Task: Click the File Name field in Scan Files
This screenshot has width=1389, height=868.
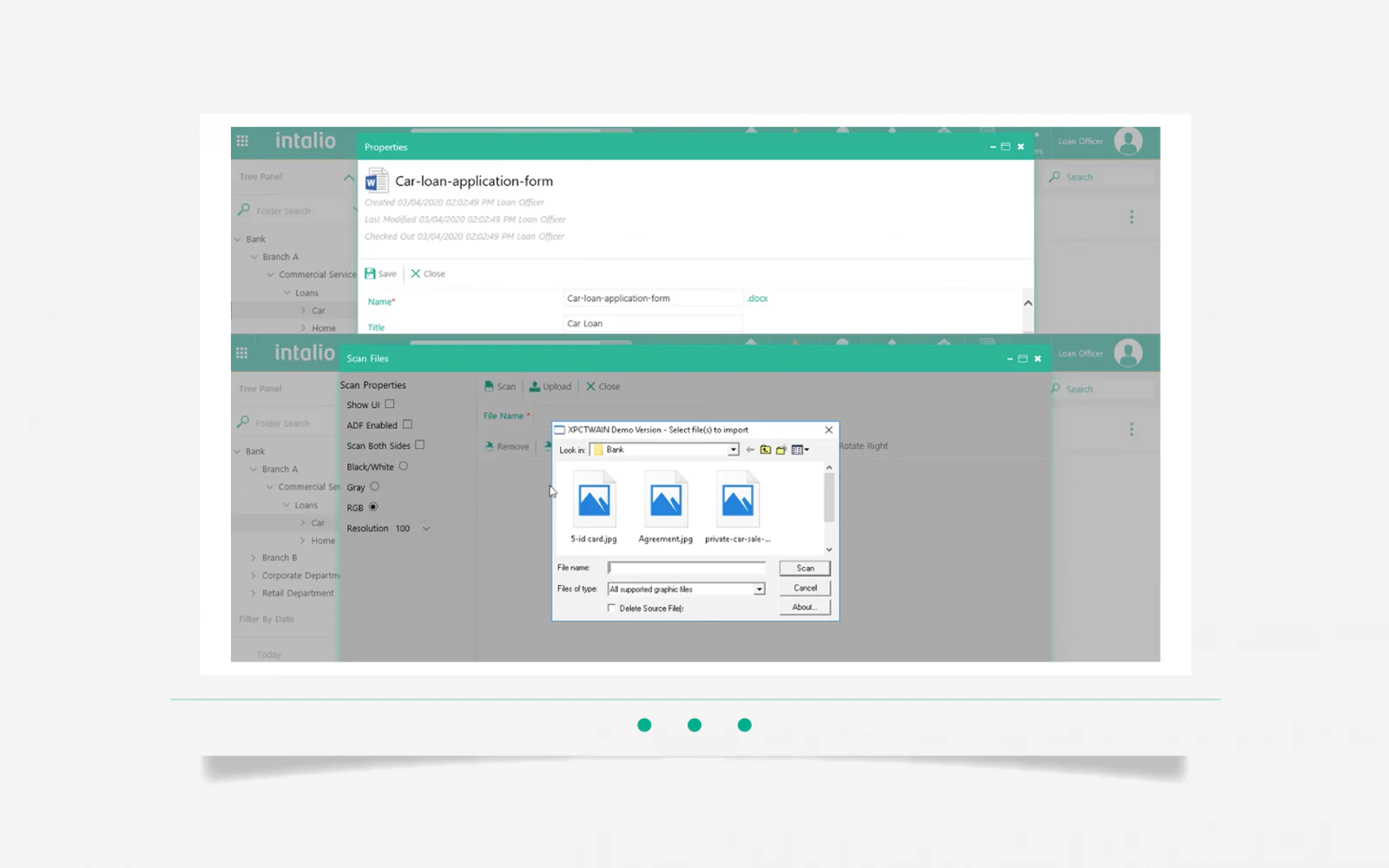Action: (618, 416)
